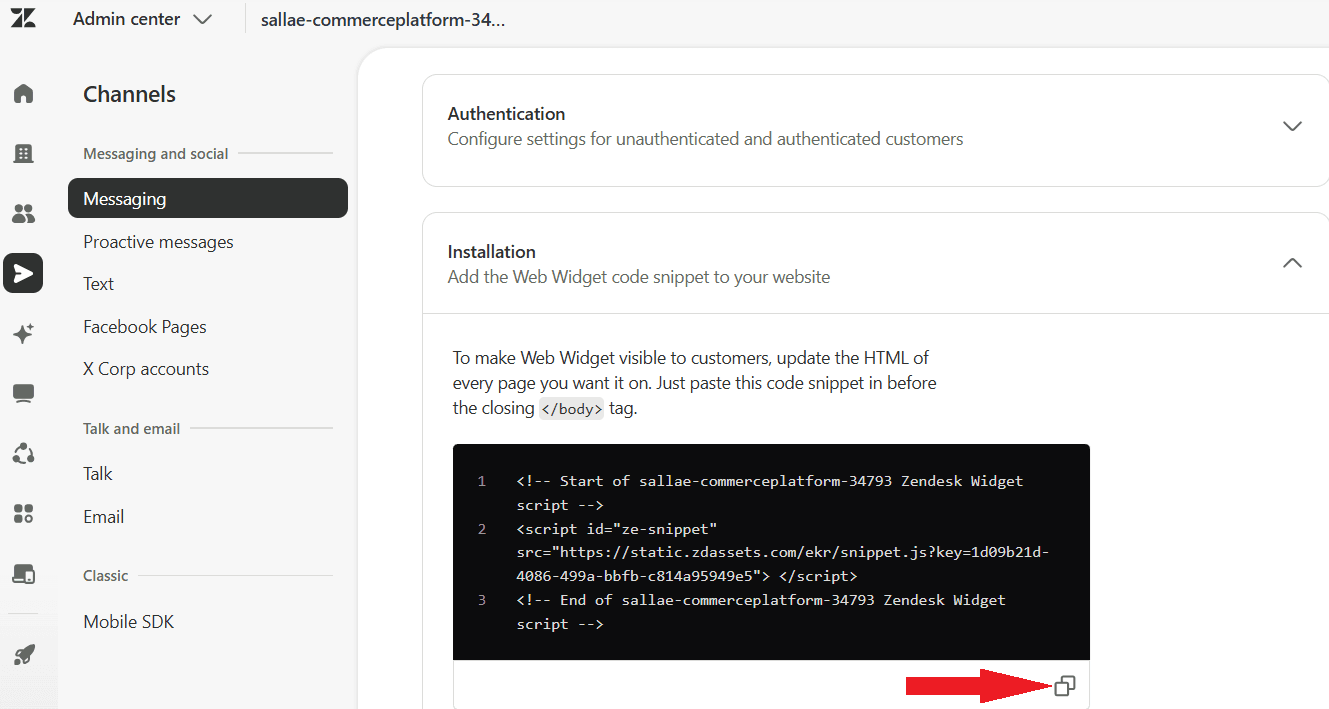Click the "</body>" inline code tag
Screen dimensions: 1329x709
572,408
